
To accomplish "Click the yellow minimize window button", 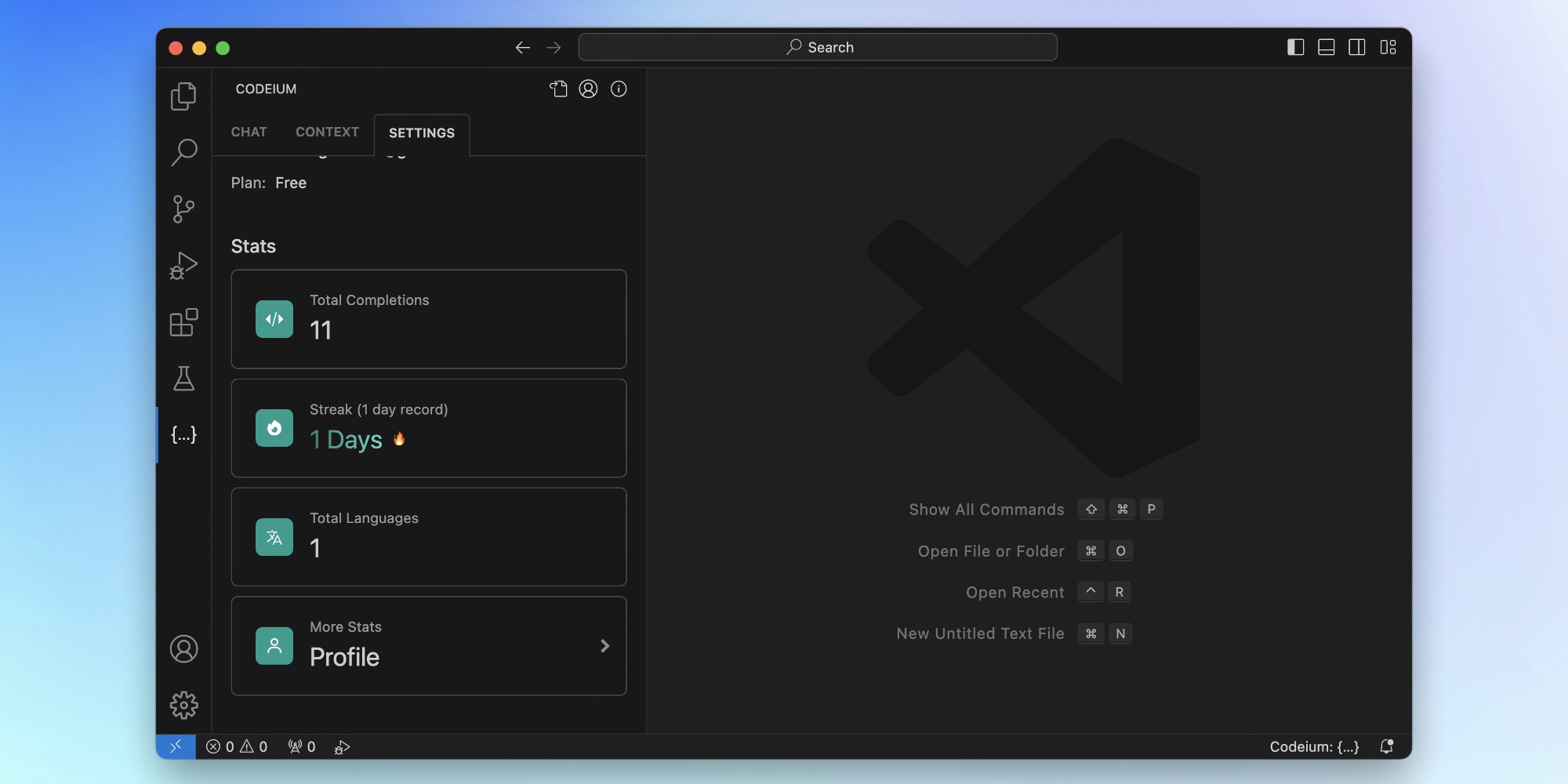I will click(199, 48).
